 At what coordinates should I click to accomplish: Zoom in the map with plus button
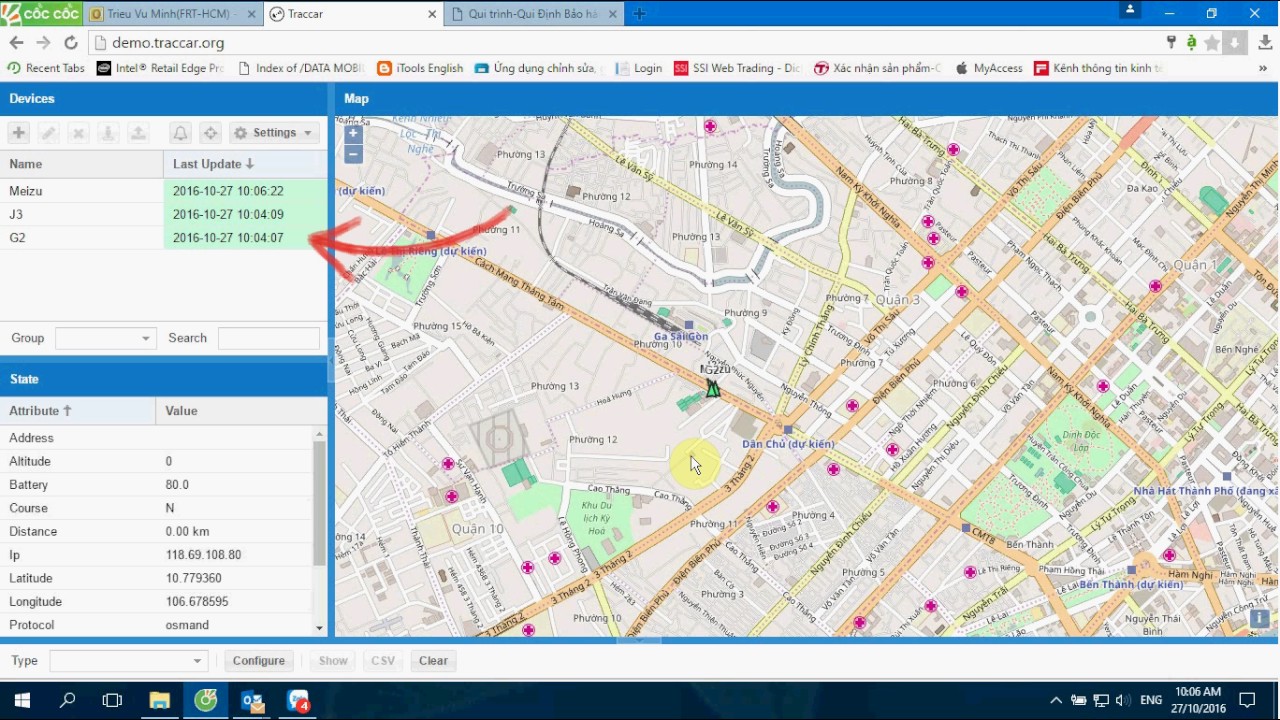coord(353,133)
